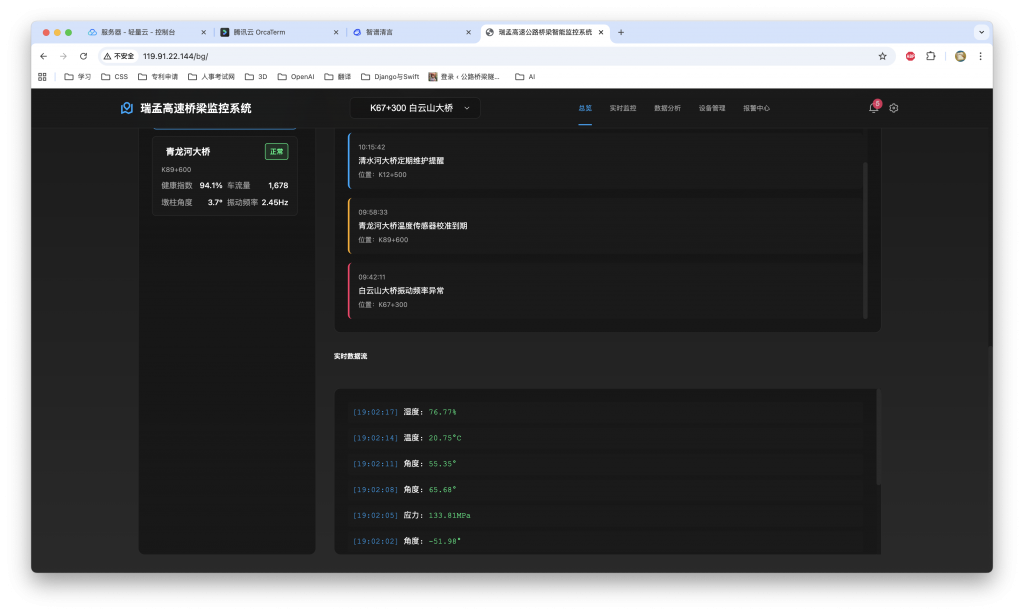Open the Chrome three-dot menu

[x=980, y=56]
